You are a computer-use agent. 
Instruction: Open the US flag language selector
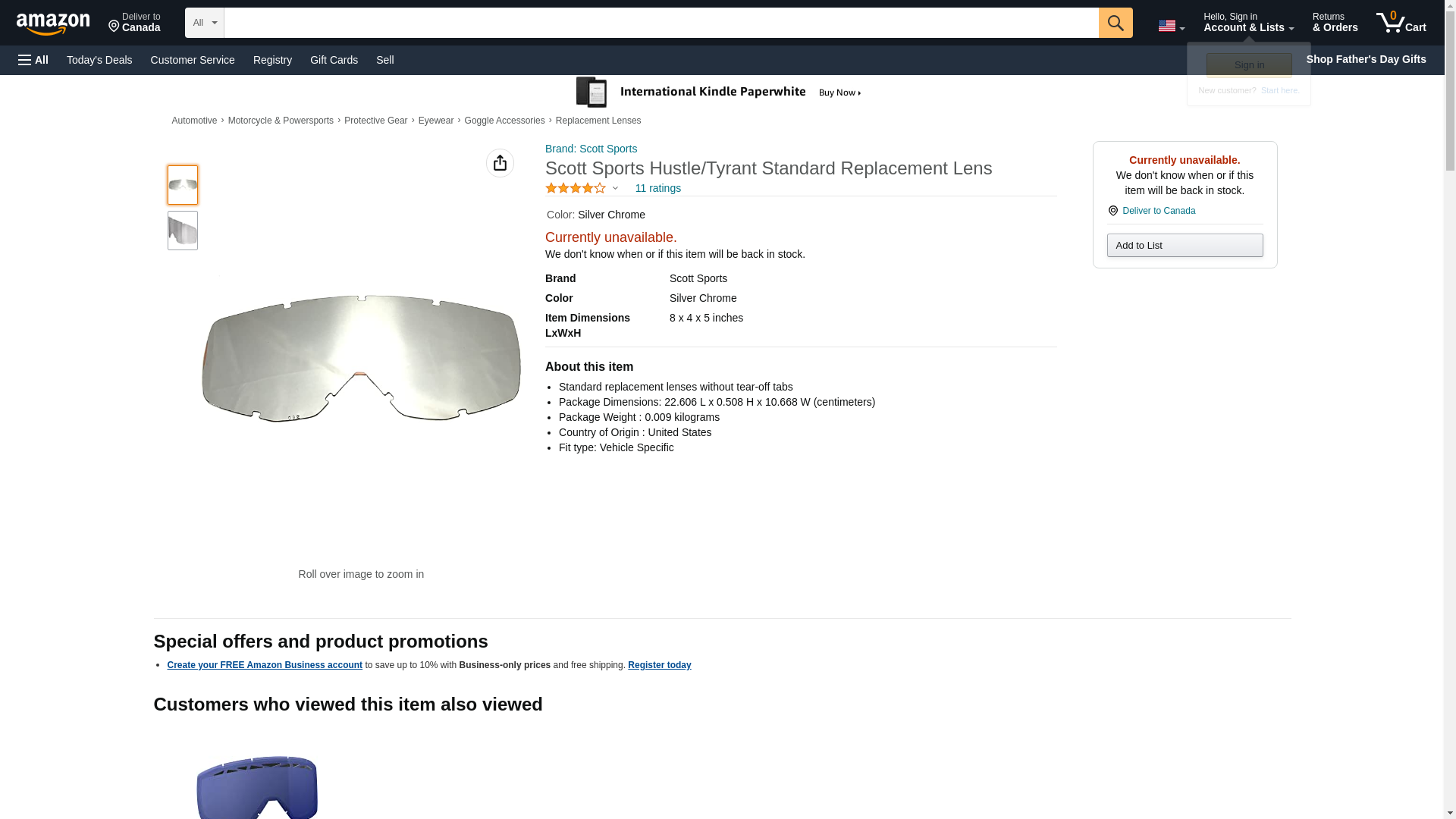(1171, 26)
